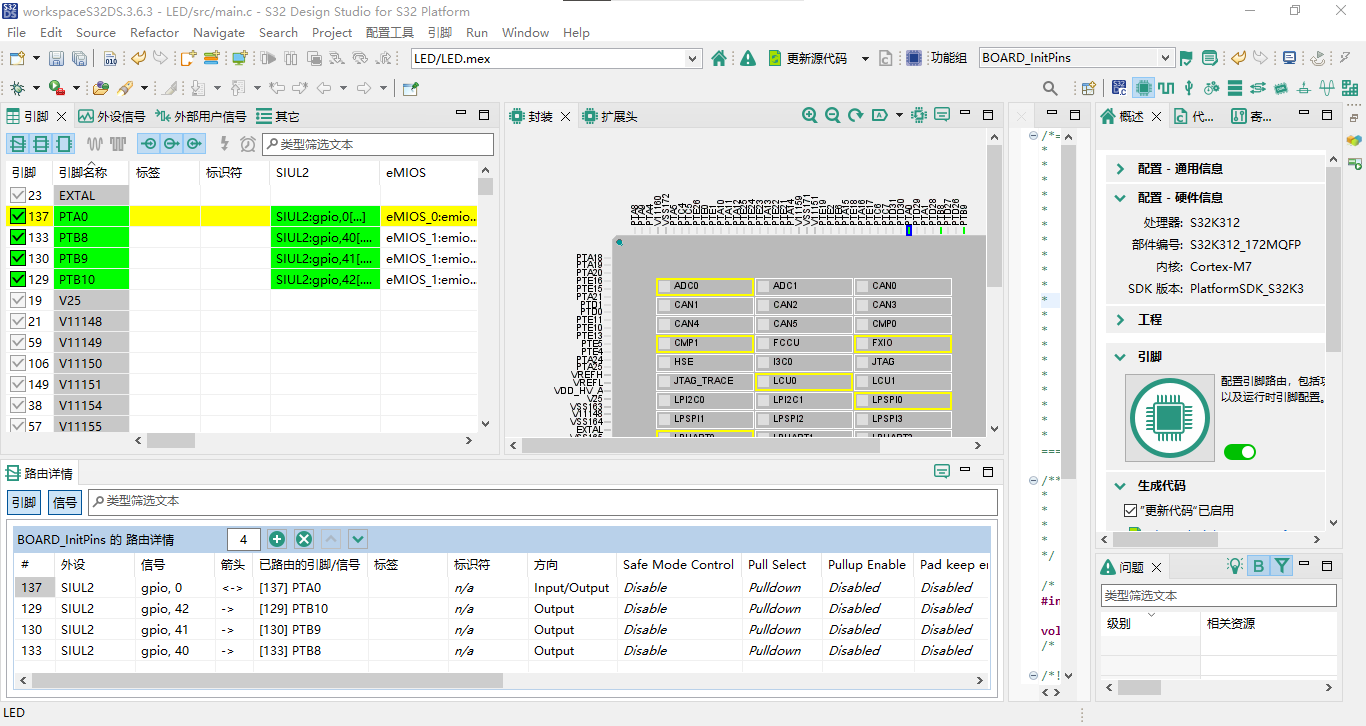1366x726 pixels.
Task: Open the Refactor menu
Action: coord(154,32)
